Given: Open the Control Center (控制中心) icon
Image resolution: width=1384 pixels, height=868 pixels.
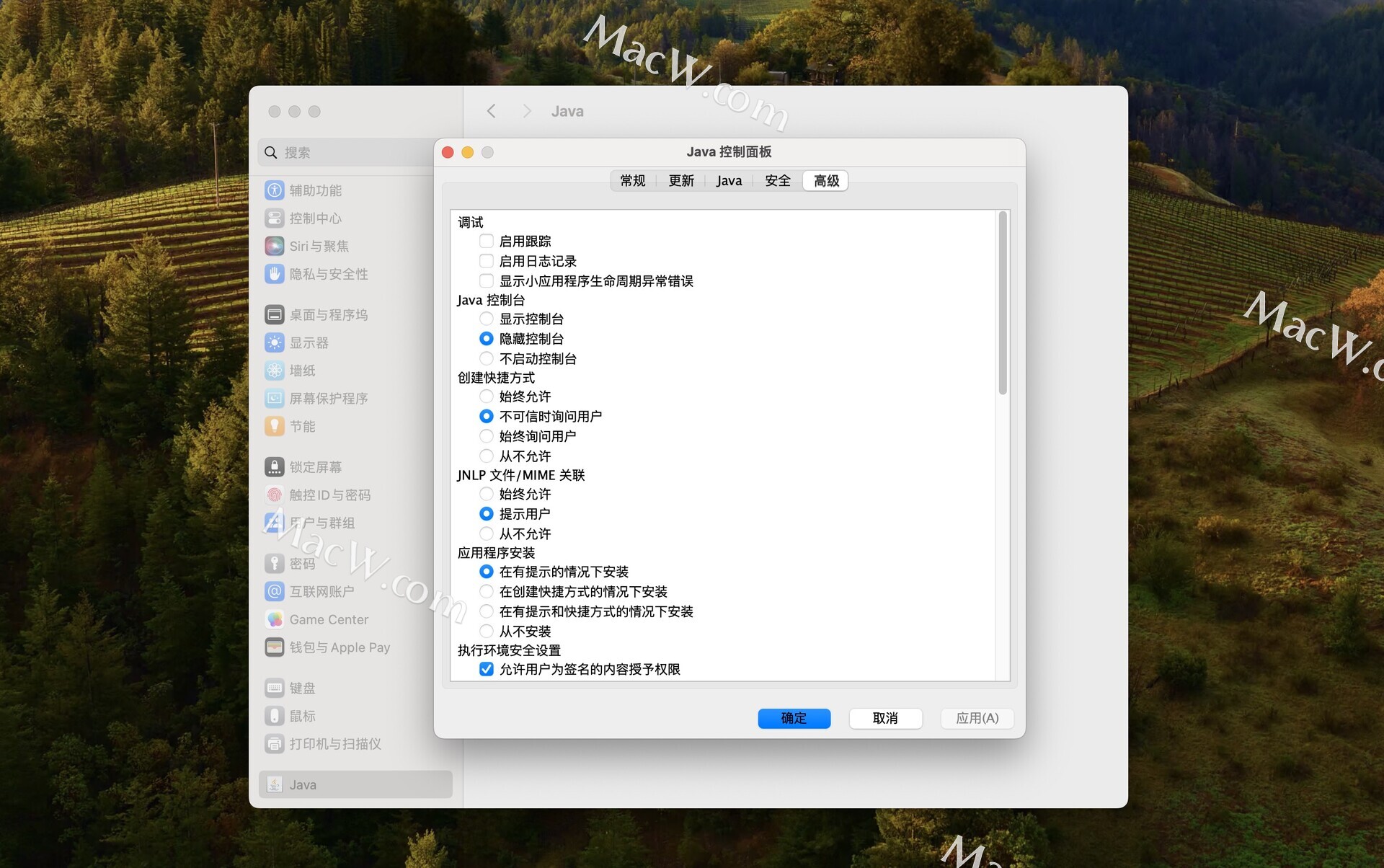Looking at the screenshot, I should point(274,218).
